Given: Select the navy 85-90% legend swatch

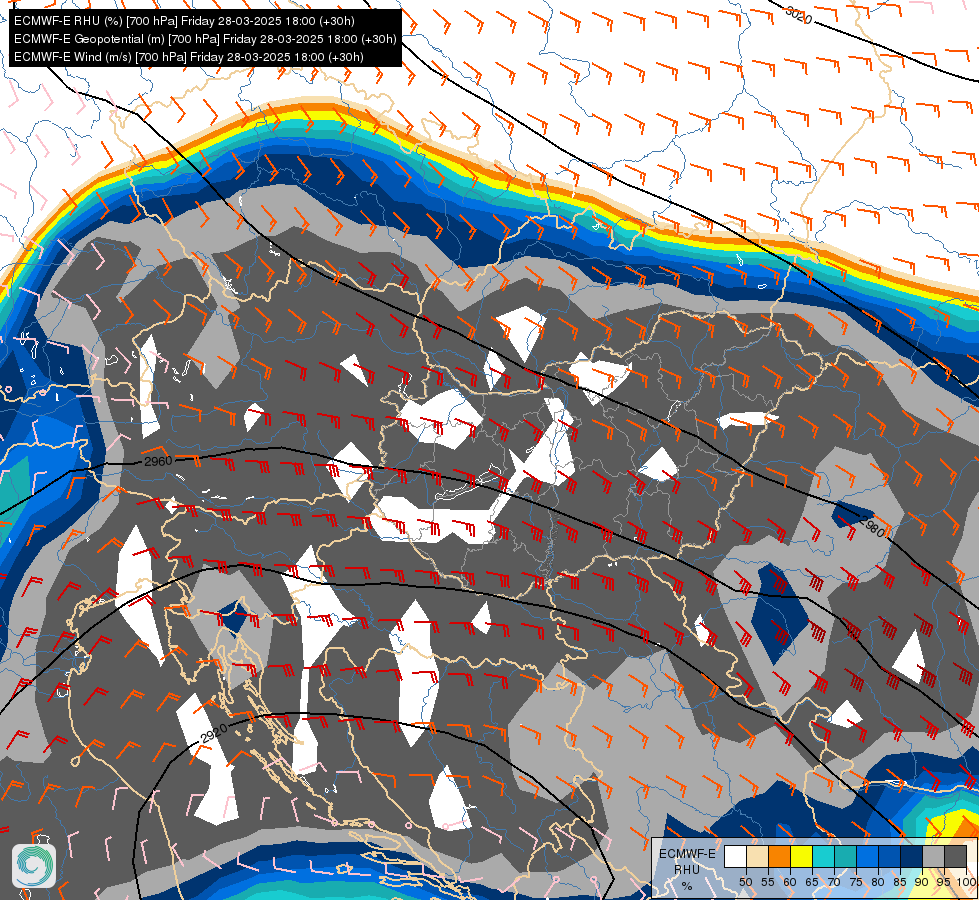Looking at the screenshot, I should pyautogui.click(x=912, y=856).
